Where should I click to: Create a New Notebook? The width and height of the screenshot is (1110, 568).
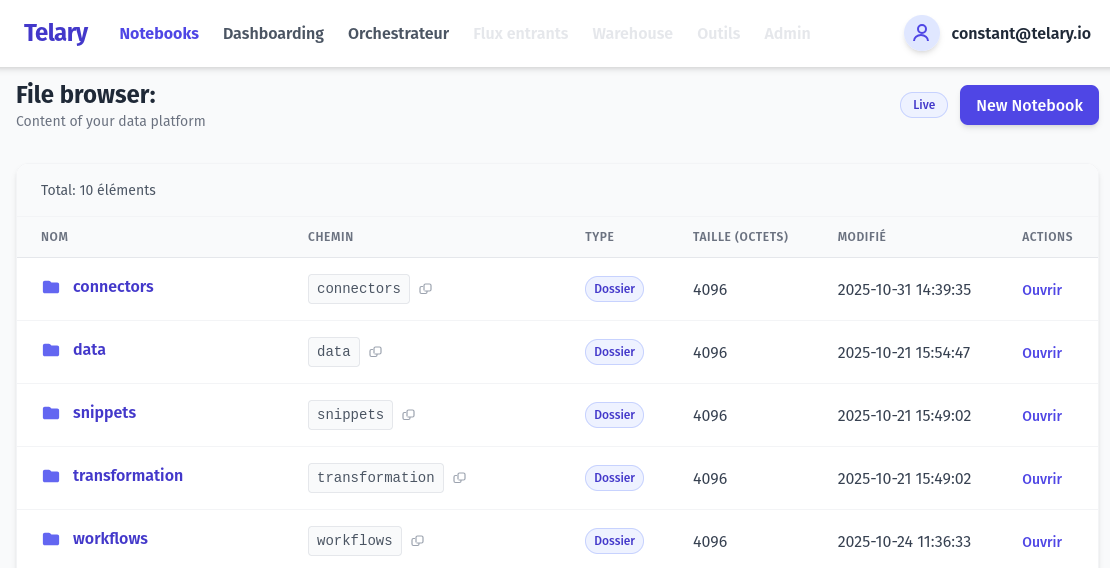[1029, 105]
